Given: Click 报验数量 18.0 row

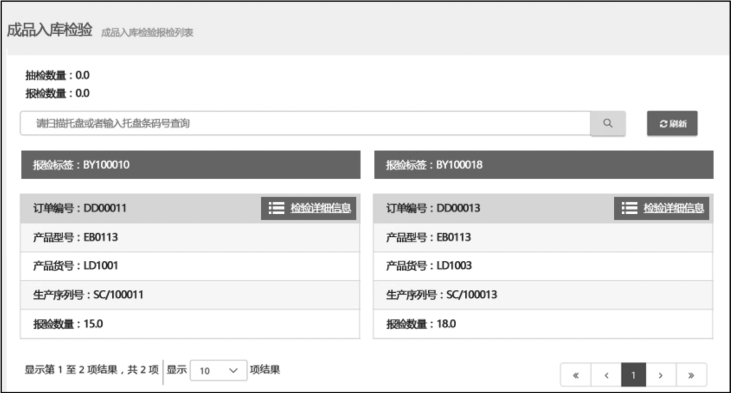Looking at the screenshot, I should click(543, 324).
